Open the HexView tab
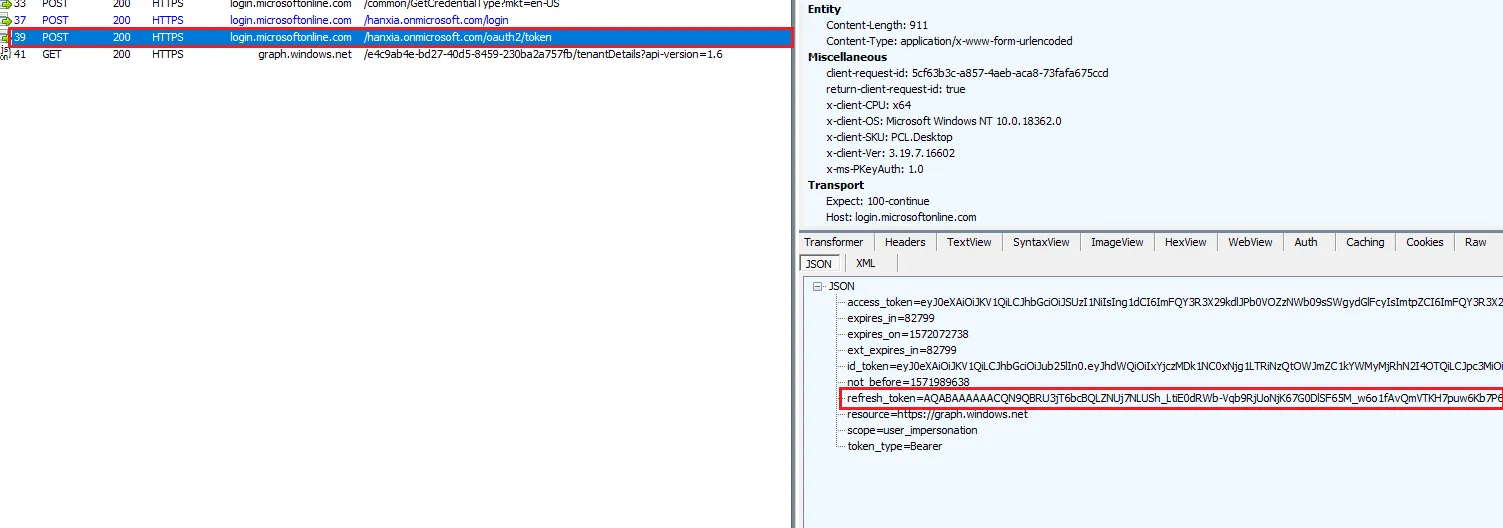Viewport: 1503px width, 528px height. click(1186, 242)
